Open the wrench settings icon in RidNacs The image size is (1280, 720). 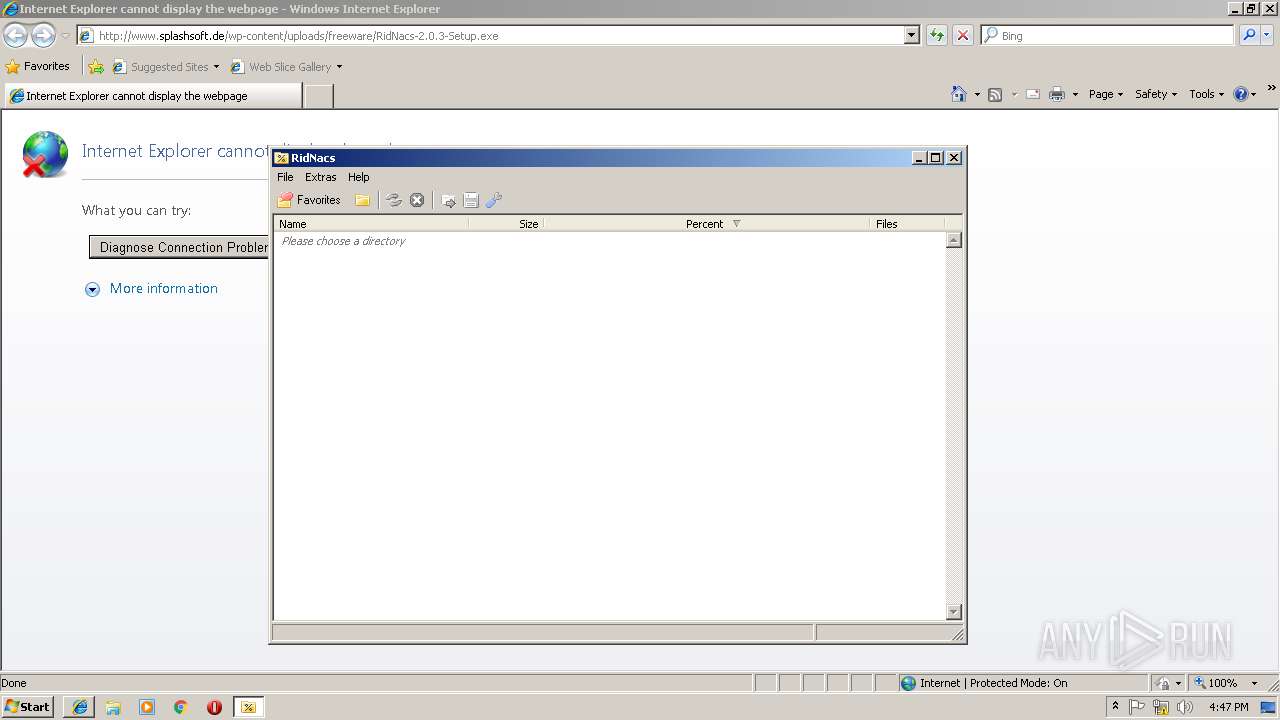point(493,200)
